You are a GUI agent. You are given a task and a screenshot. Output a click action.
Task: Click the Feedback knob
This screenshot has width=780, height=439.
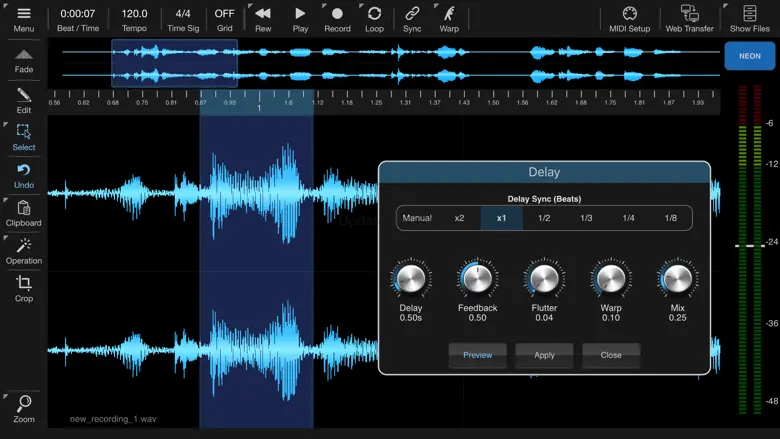pos(478,280)
